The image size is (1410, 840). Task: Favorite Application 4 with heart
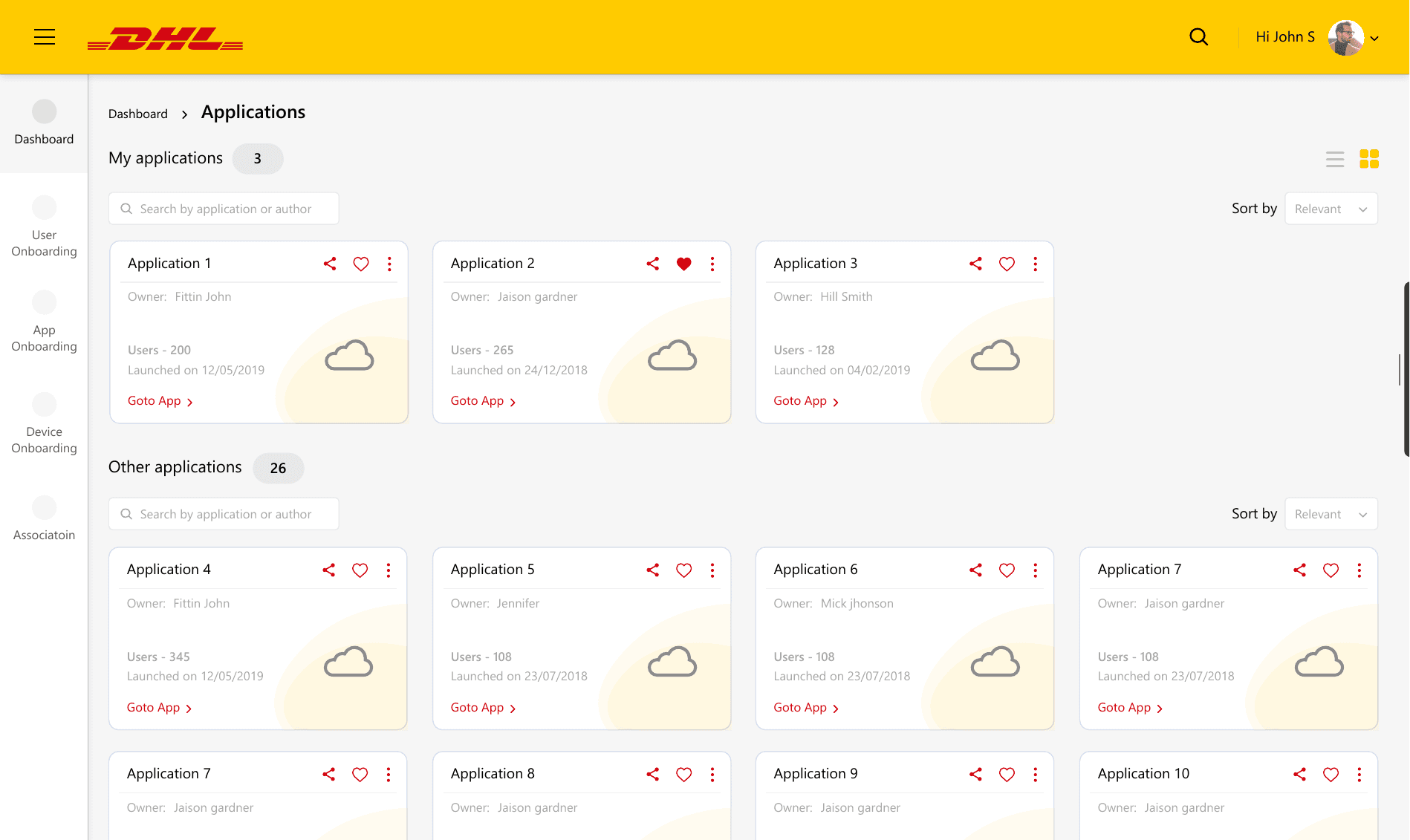360,570
